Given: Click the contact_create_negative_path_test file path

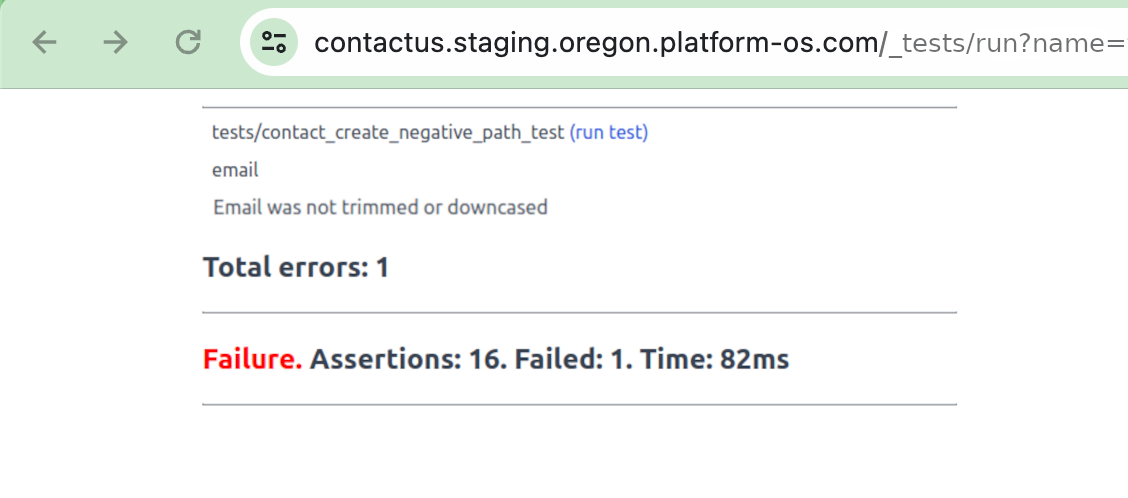Looking at the screenshot, I should [388, 132].
